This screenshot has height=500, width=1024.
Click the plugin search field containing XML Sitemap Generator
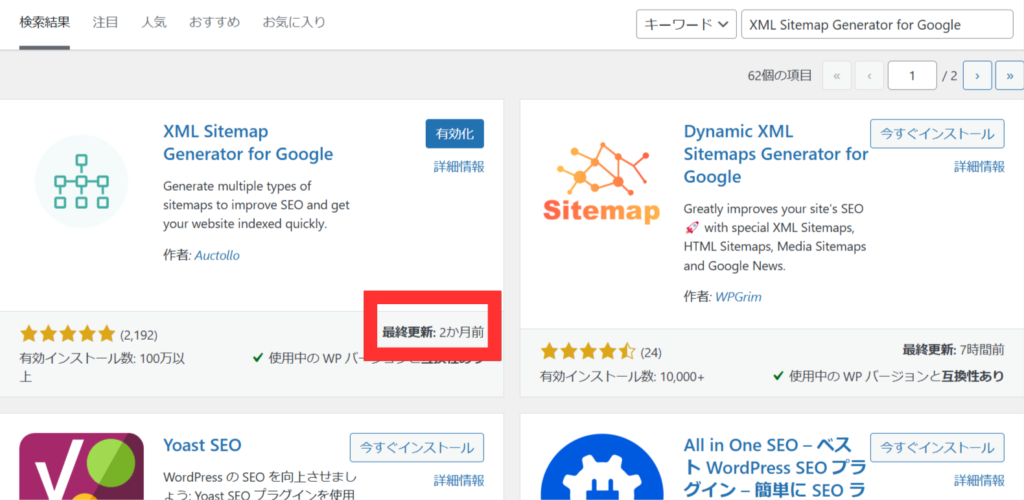tap(877, 25)
